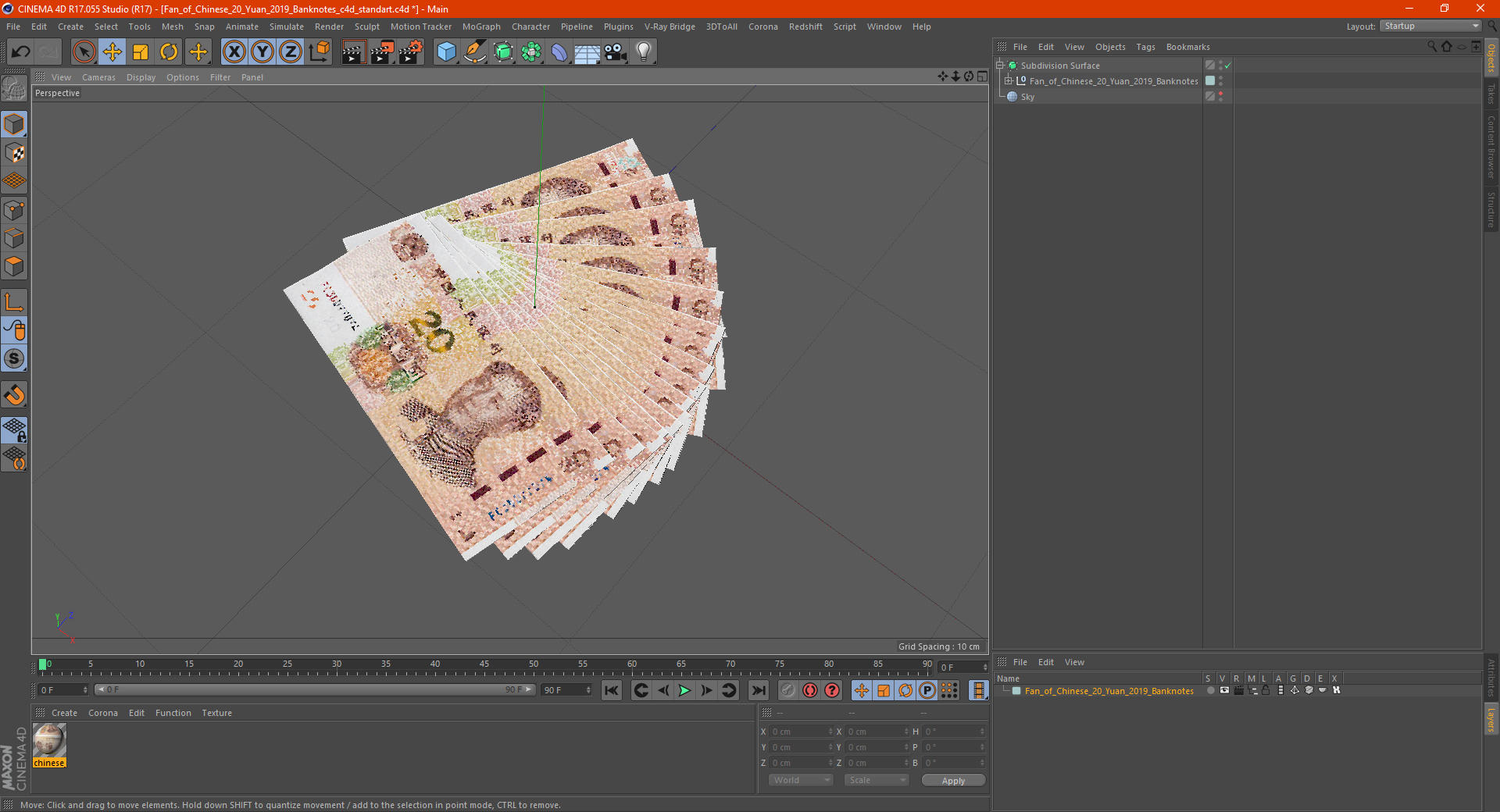Switch to Takes side tab
Image resolution: width=1500 pixels, height=812 pixels.
point(1491,94)
